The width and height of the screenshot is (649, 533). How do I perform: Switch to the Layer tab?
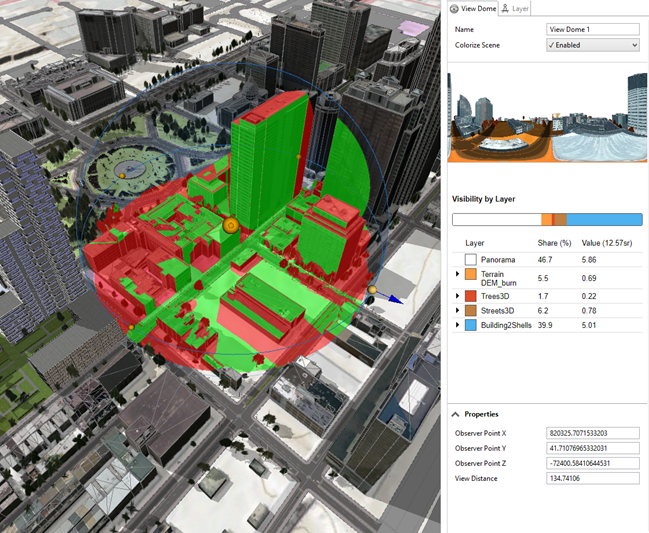pyautogui.click(x=519, y=8)
